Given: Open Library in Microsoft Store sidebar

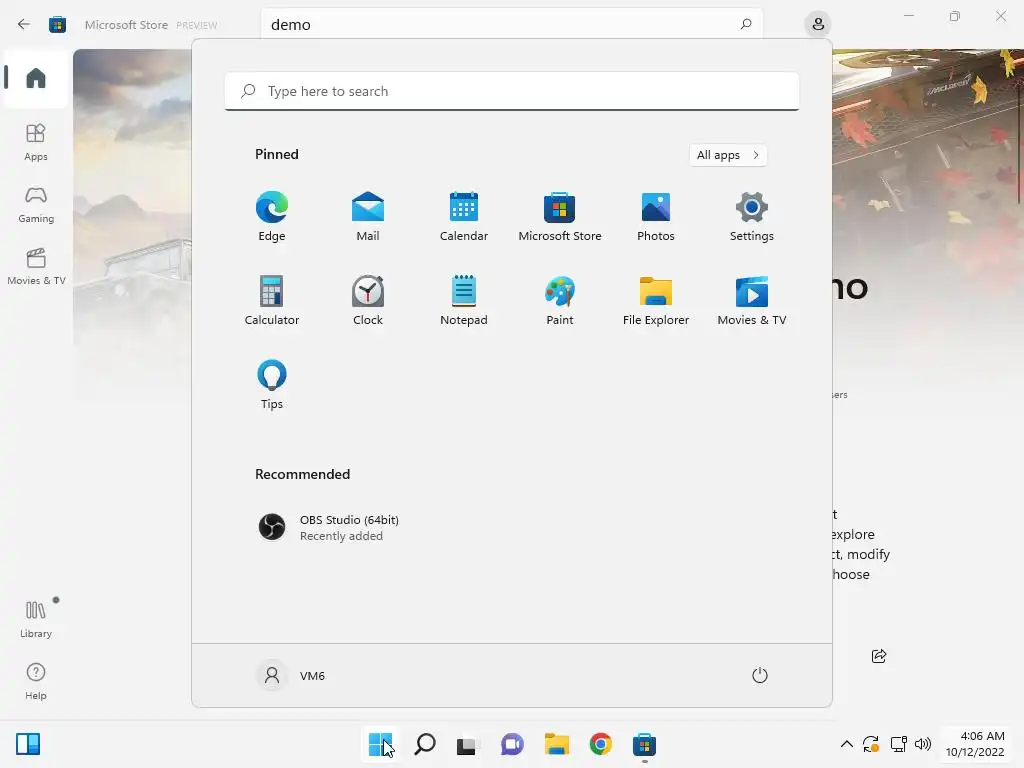Looking at the screenshot, I should [x=36, y=619].
